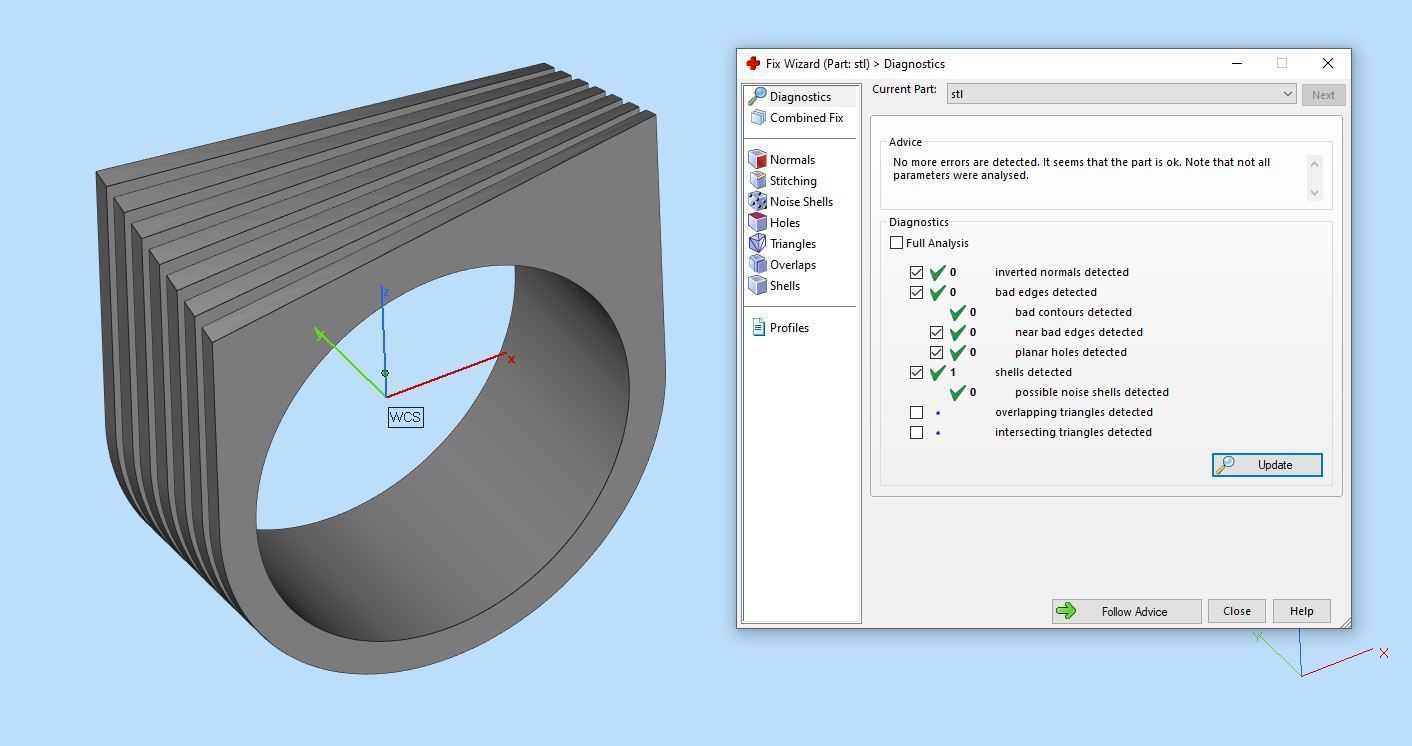Close the Fix Wizard window with X
The height and width of the screenshot is (746, 1412).
(x=1327, y=63)
